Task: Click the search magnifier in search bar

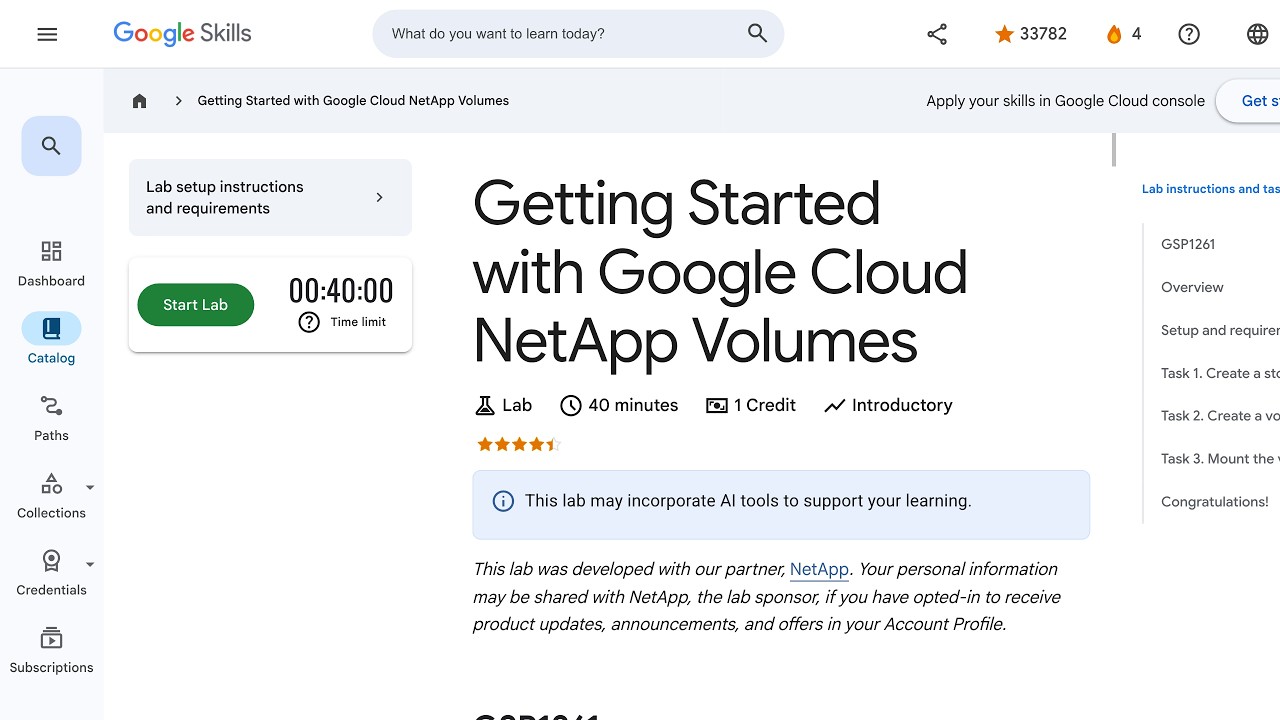Action: click(757, 34)
